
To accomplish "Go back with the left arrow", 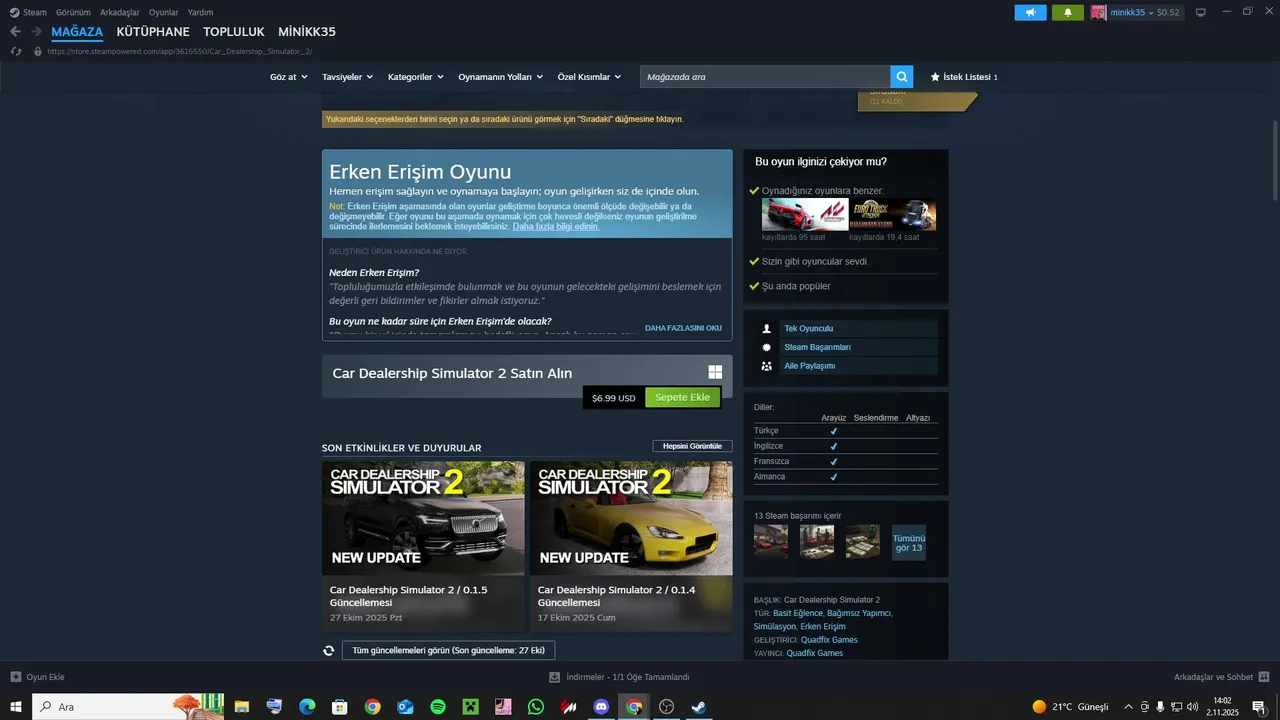I will (x=15, y=32).
